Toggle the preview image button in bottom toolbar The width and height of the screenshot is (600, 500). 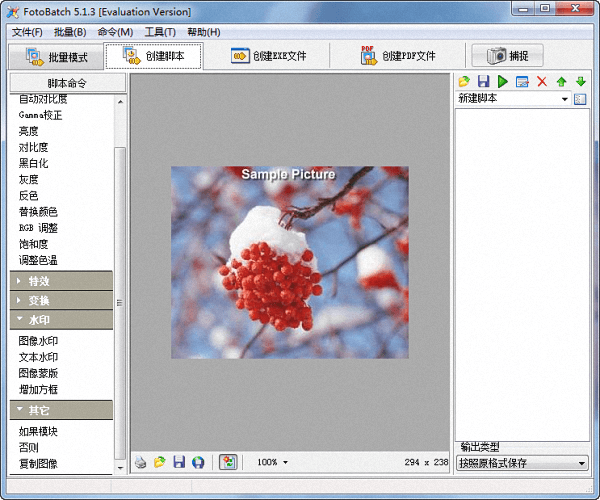228,462
